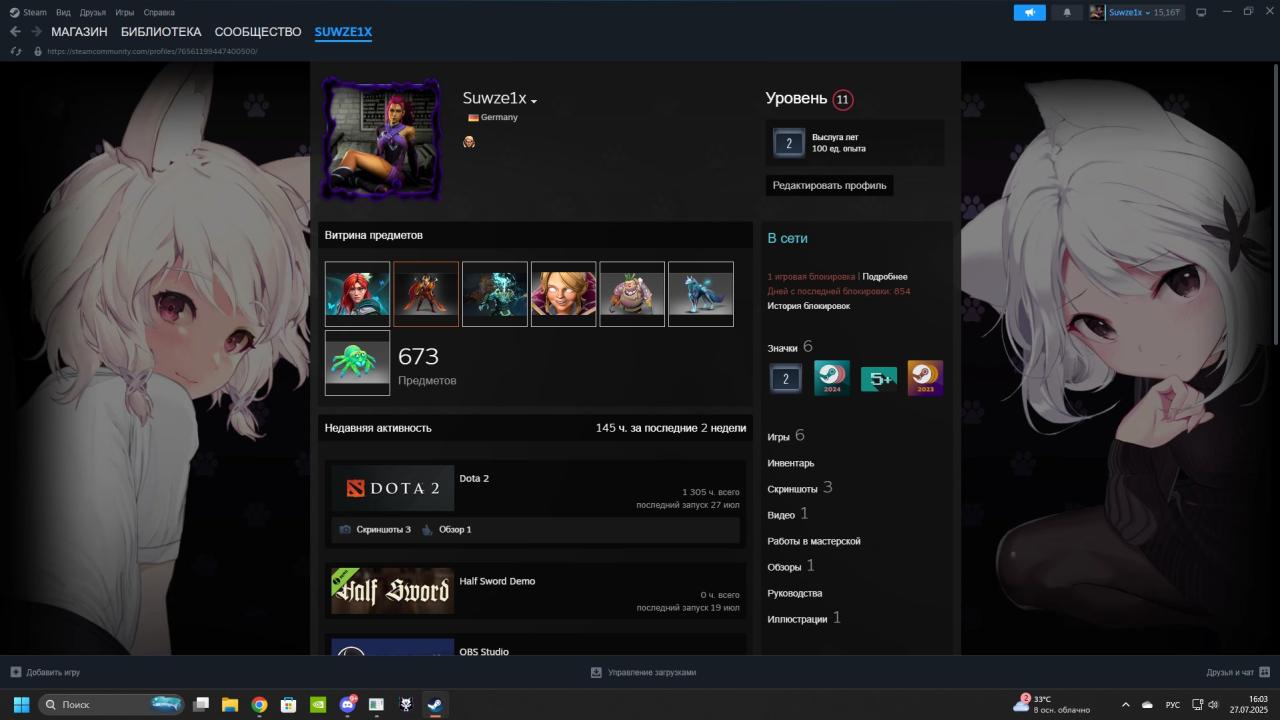Viewport: 1280px width, 720px height.
Task: Click the Dota 2 title text
Action: pyautogui.click(x=474, y=478)
